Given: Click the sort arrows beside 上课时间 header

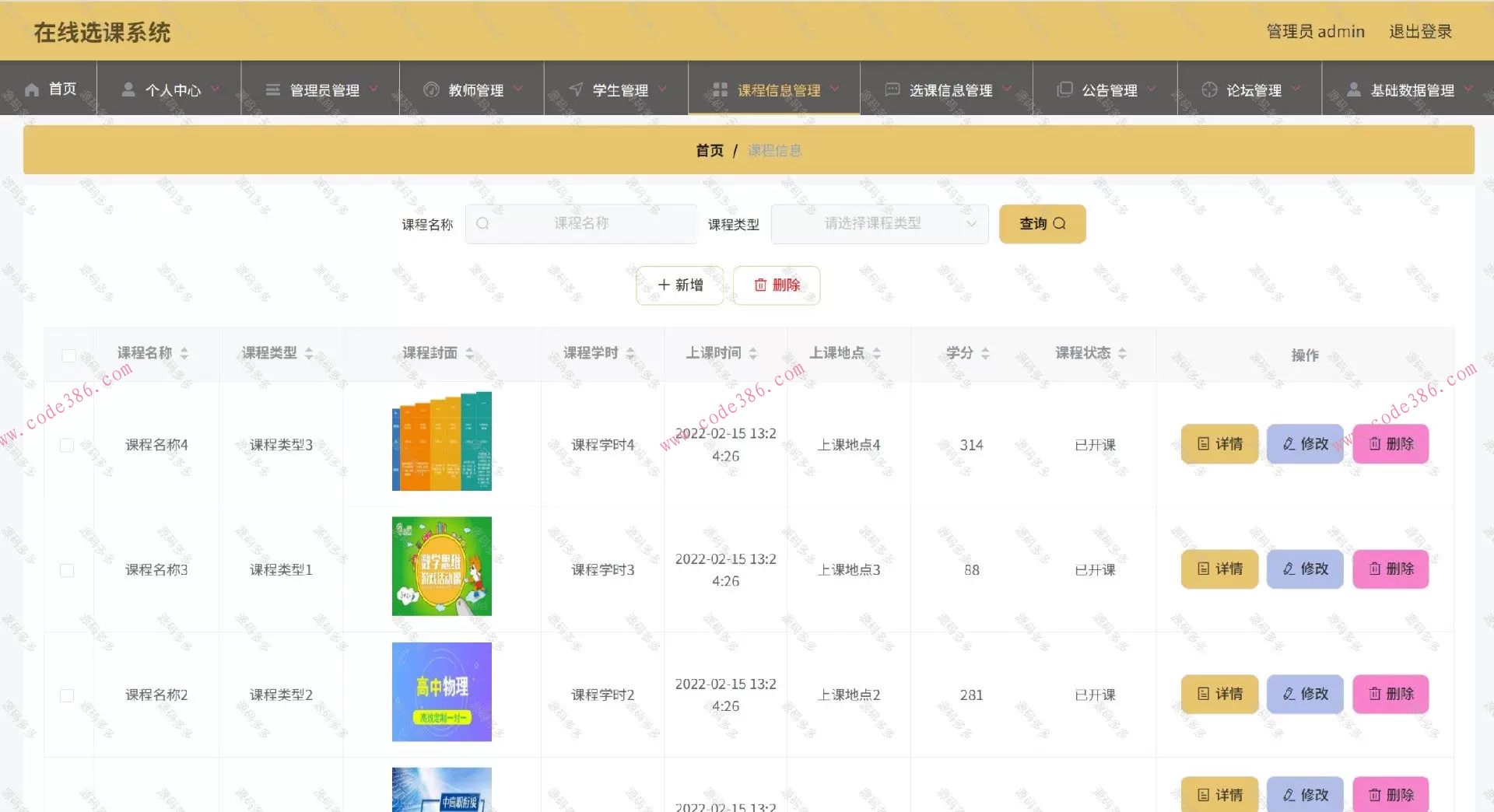Looking at the screenshot, I should pos(752,352).
